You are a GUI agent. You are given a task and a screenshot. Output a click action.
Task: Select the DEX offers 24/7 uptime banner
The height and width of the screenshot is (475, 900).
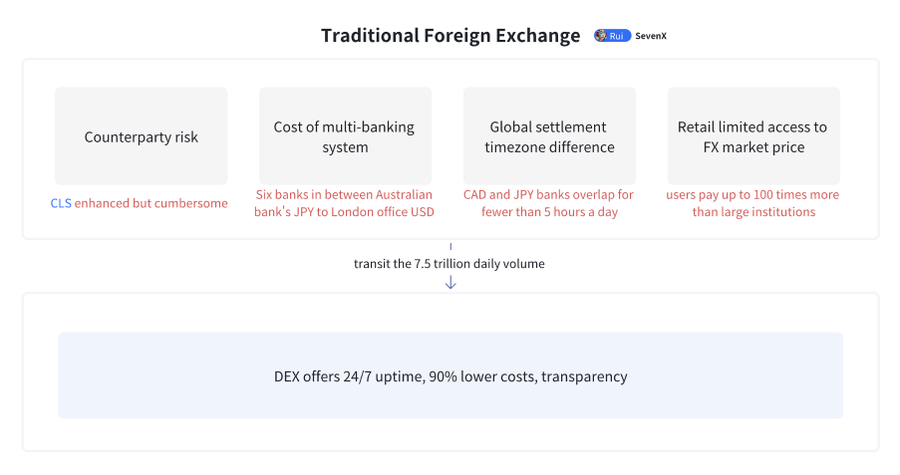450,376
